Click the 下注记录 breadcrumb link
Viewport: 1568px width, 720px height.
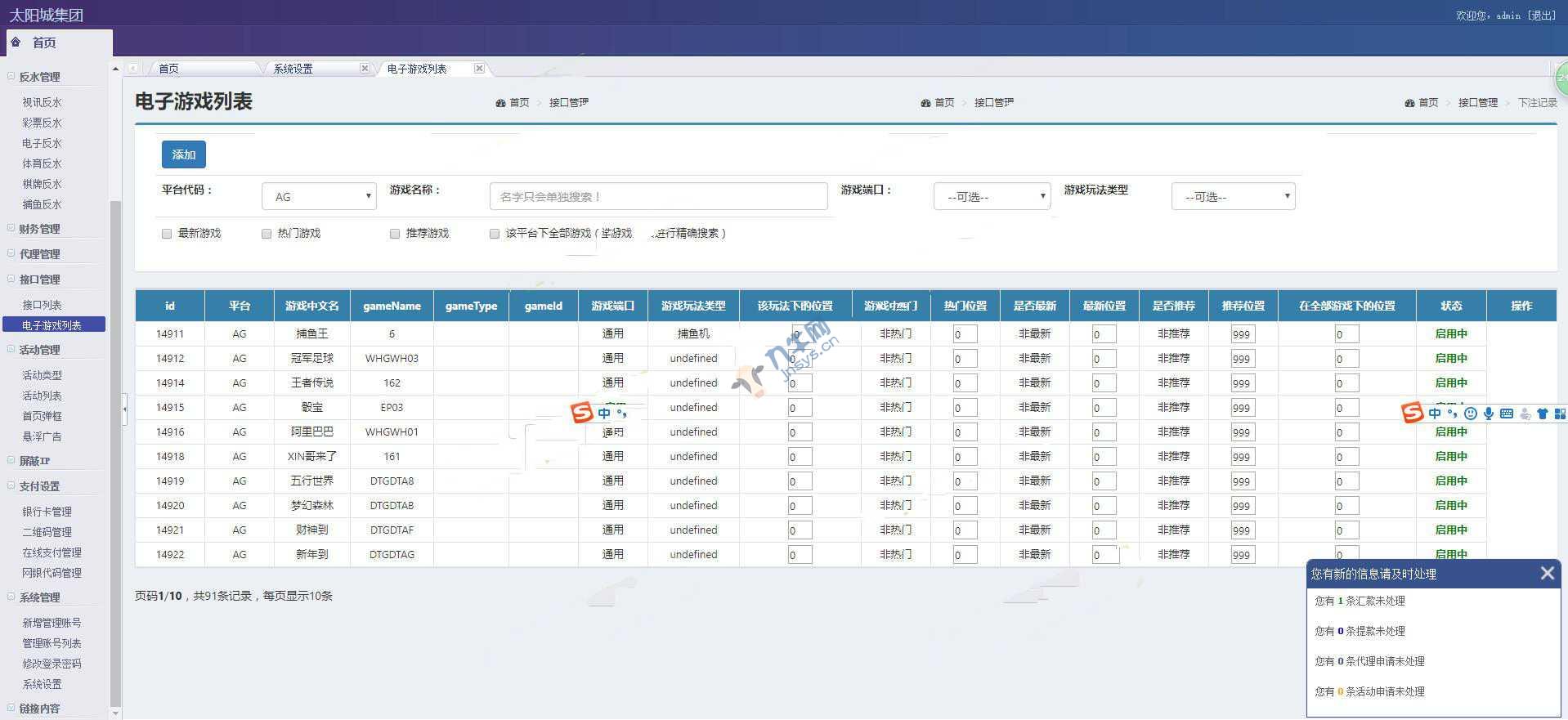[1537, 102]
